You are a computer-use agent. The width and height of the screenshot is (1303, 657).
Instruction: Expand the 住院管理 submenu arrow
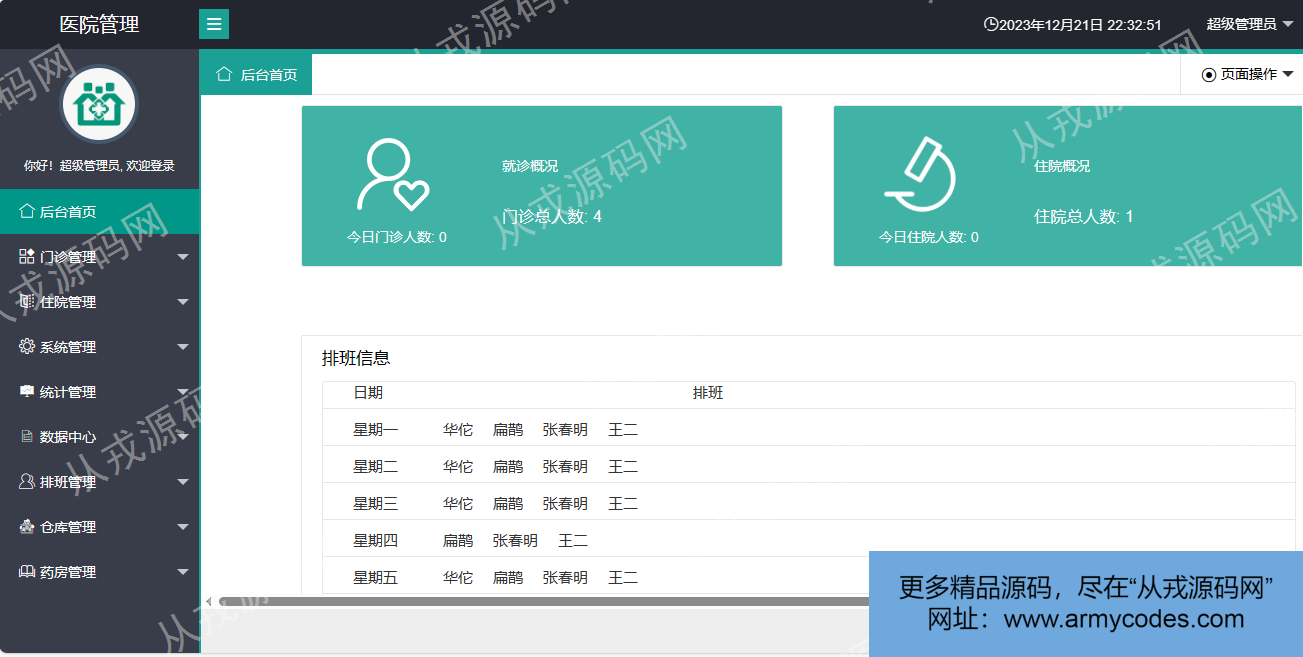[x=182, y=302]
